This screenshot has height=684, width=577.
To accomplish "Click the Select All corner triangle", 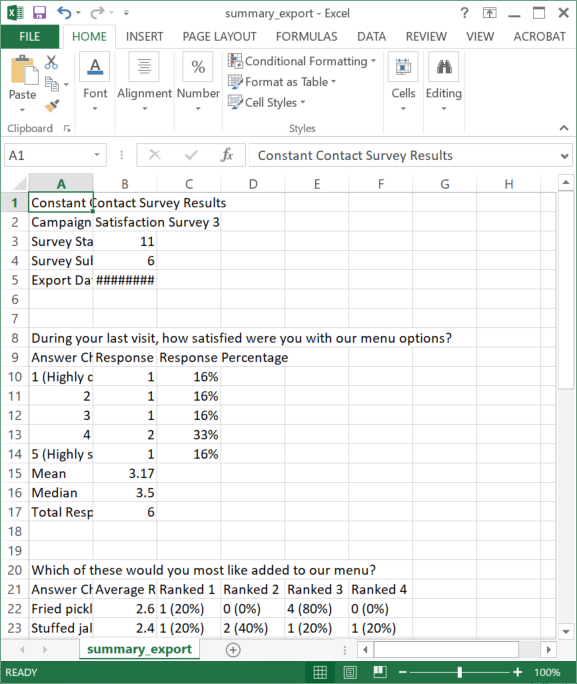I will click(x=19, y=184).
